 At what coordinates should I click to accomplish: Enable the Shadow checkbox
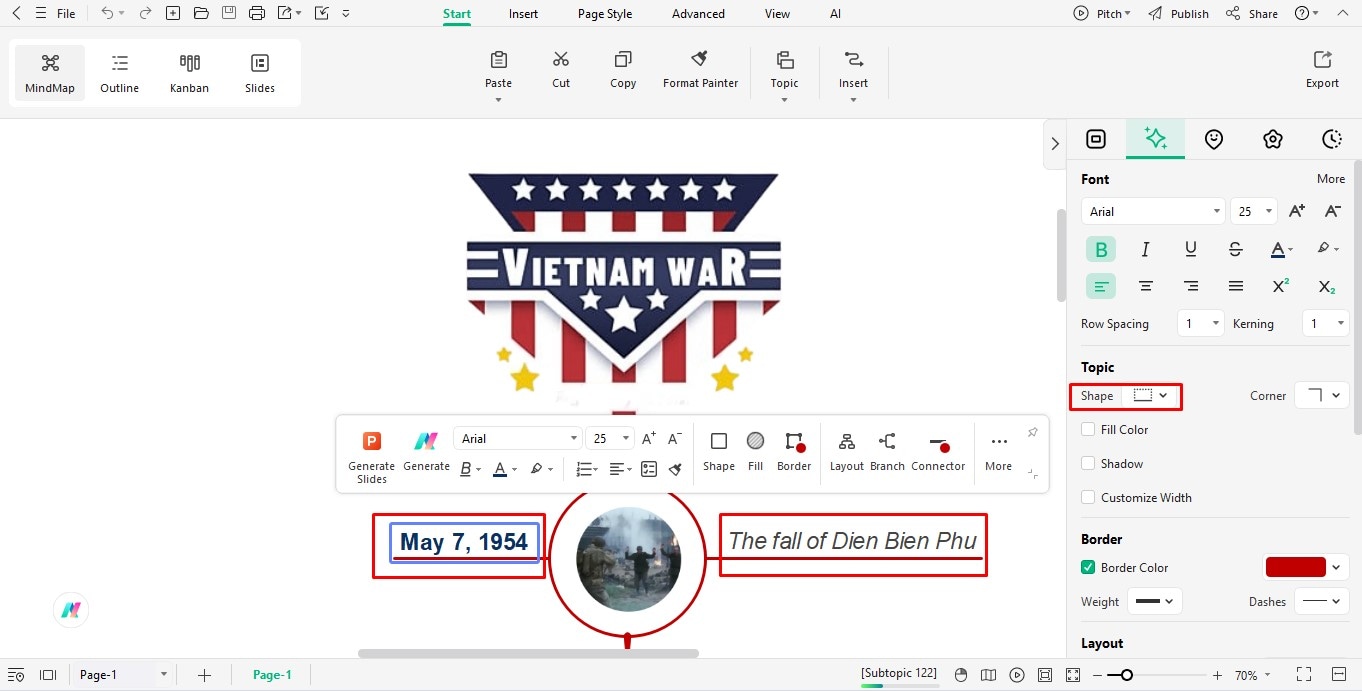[1088, 463]
